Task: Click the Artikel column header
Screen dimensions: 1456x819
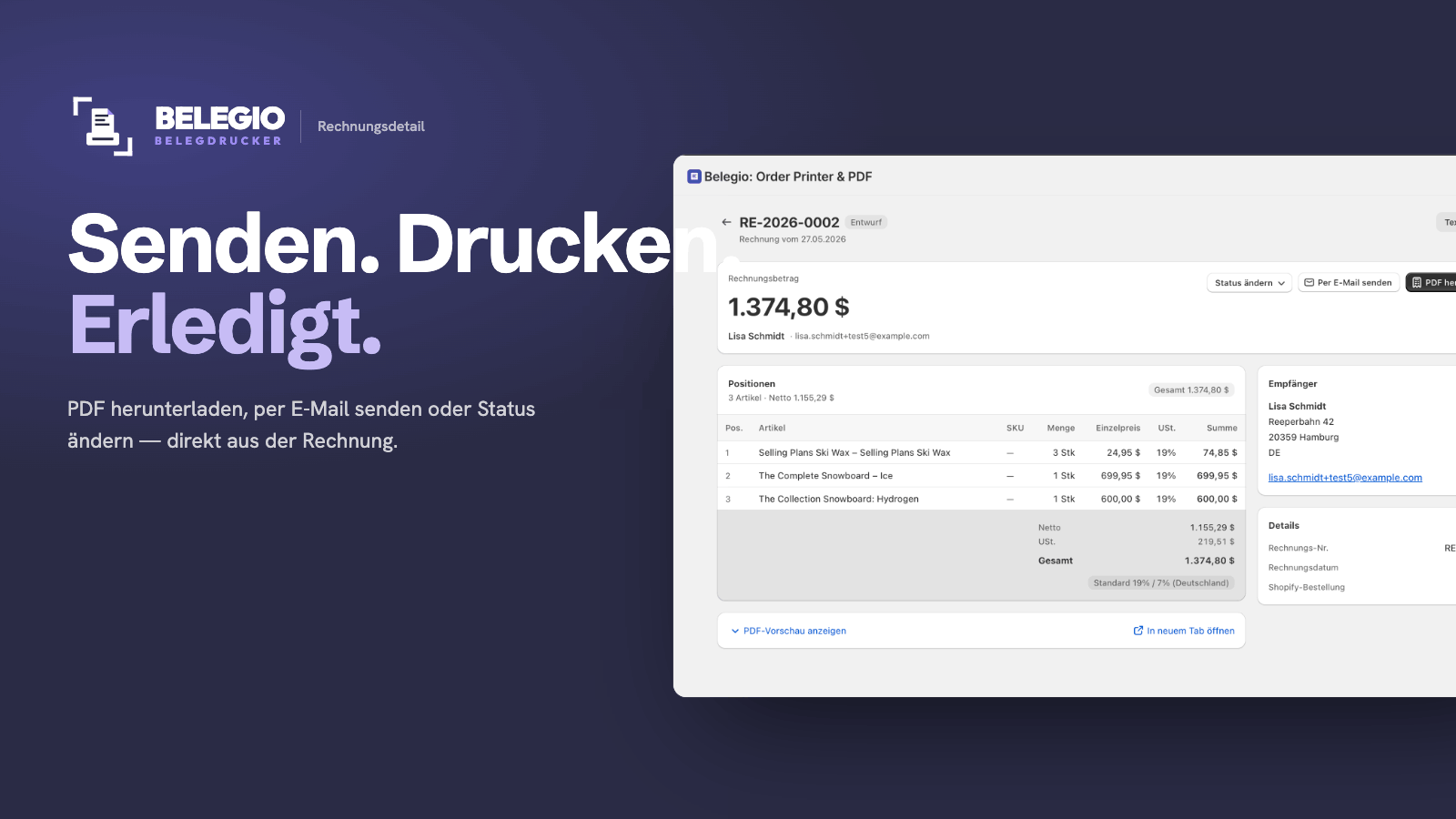Action: pyautogui.click(x=772, y=428)
